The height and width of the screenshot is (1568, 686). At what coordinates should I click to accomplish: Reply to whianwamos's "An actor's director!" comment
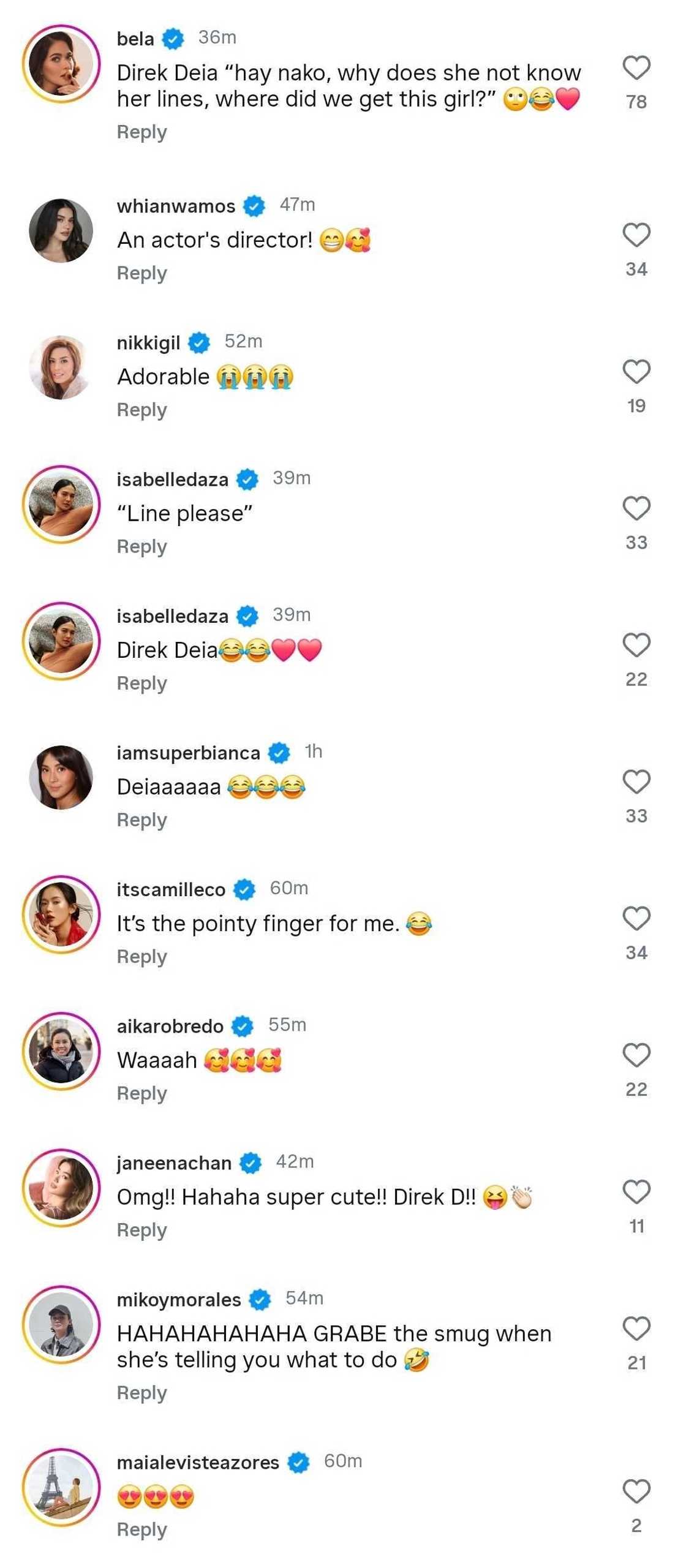coord(141,273)
